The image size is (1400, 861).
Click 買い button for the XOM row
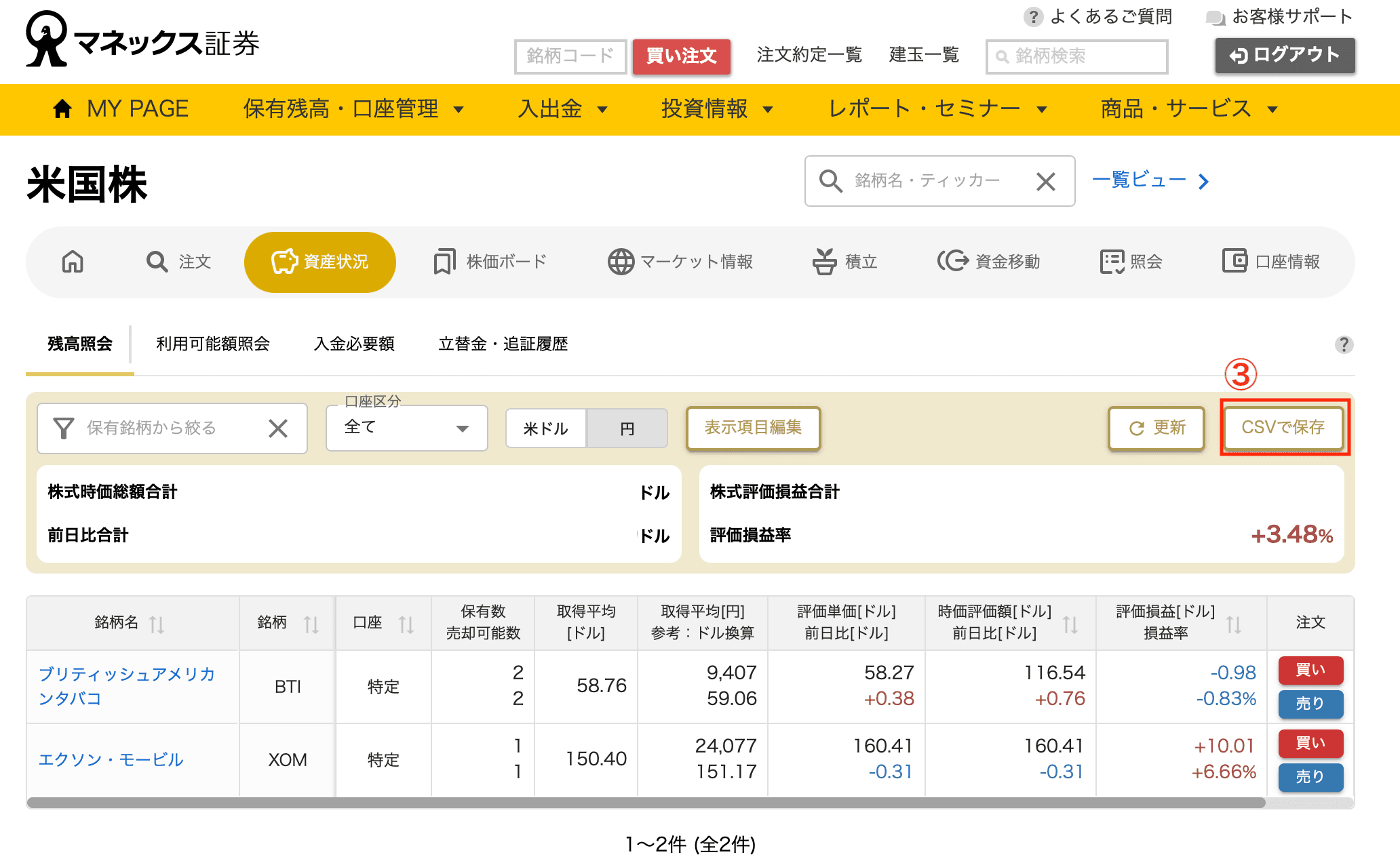tap(1310, 743)
